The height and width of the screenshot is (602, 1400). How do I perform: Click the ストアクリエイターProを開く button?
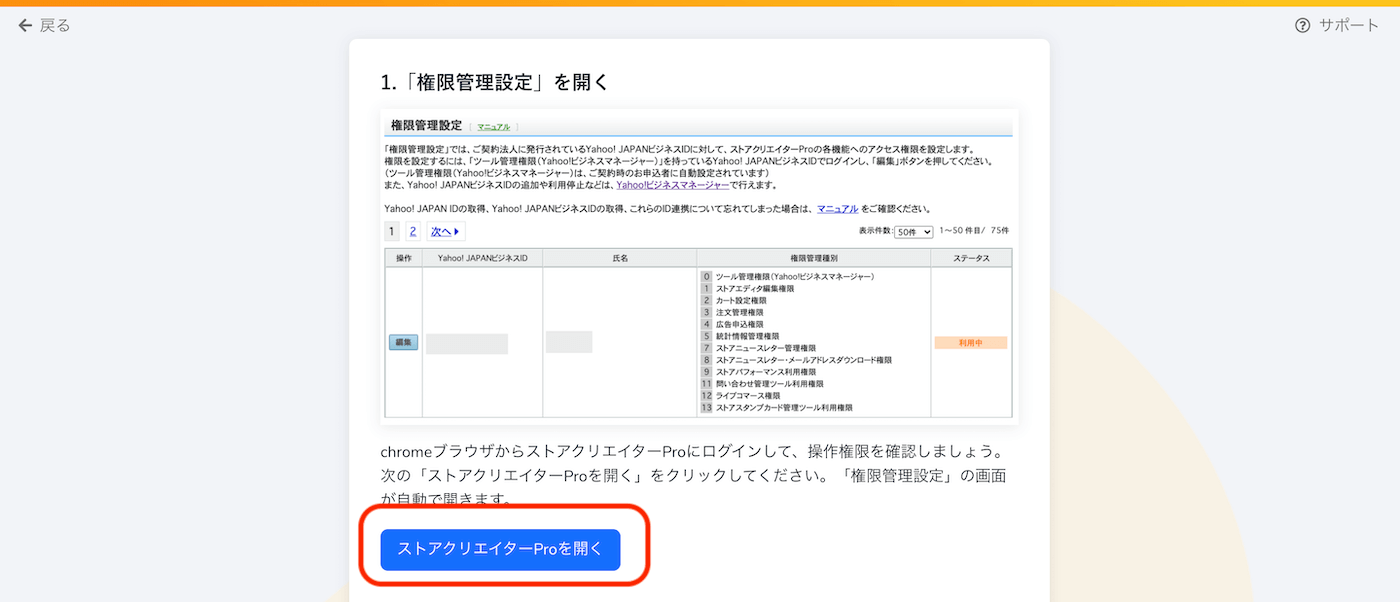(x=500, y=549)
